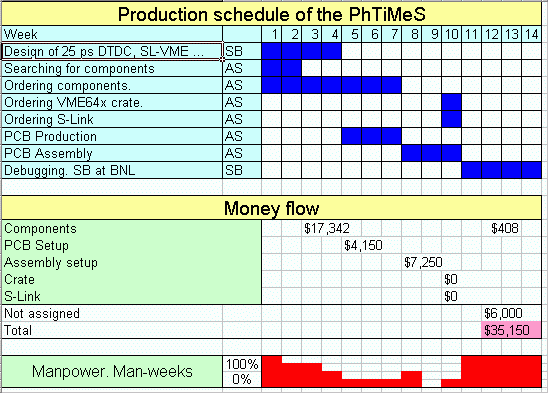Viewport: 548px width, 393px height.
Task: Click the $408 components cell
Action: tap(505, 229)
